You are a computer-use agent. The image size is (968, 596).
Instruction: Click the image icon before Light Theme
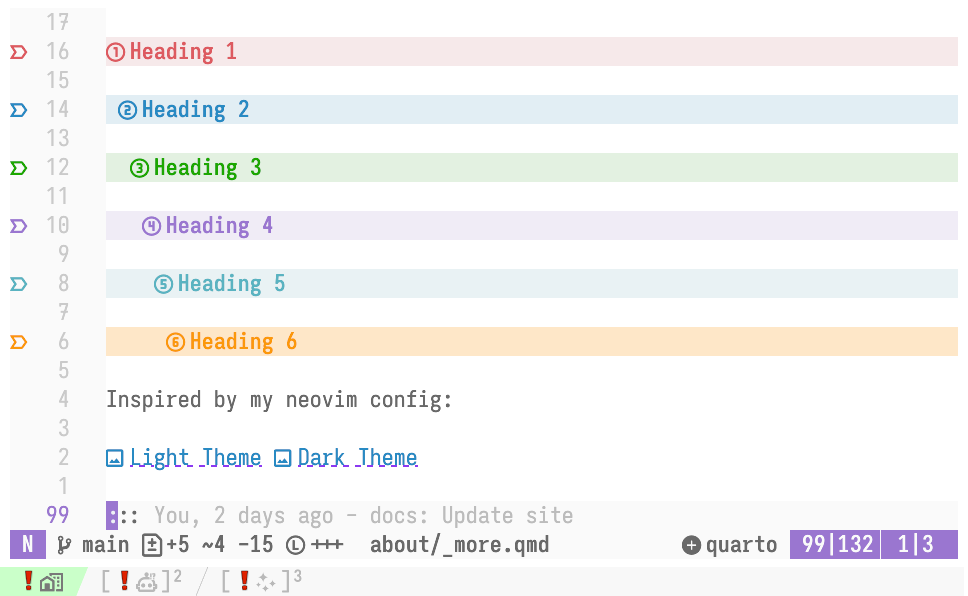pos(114,457)
